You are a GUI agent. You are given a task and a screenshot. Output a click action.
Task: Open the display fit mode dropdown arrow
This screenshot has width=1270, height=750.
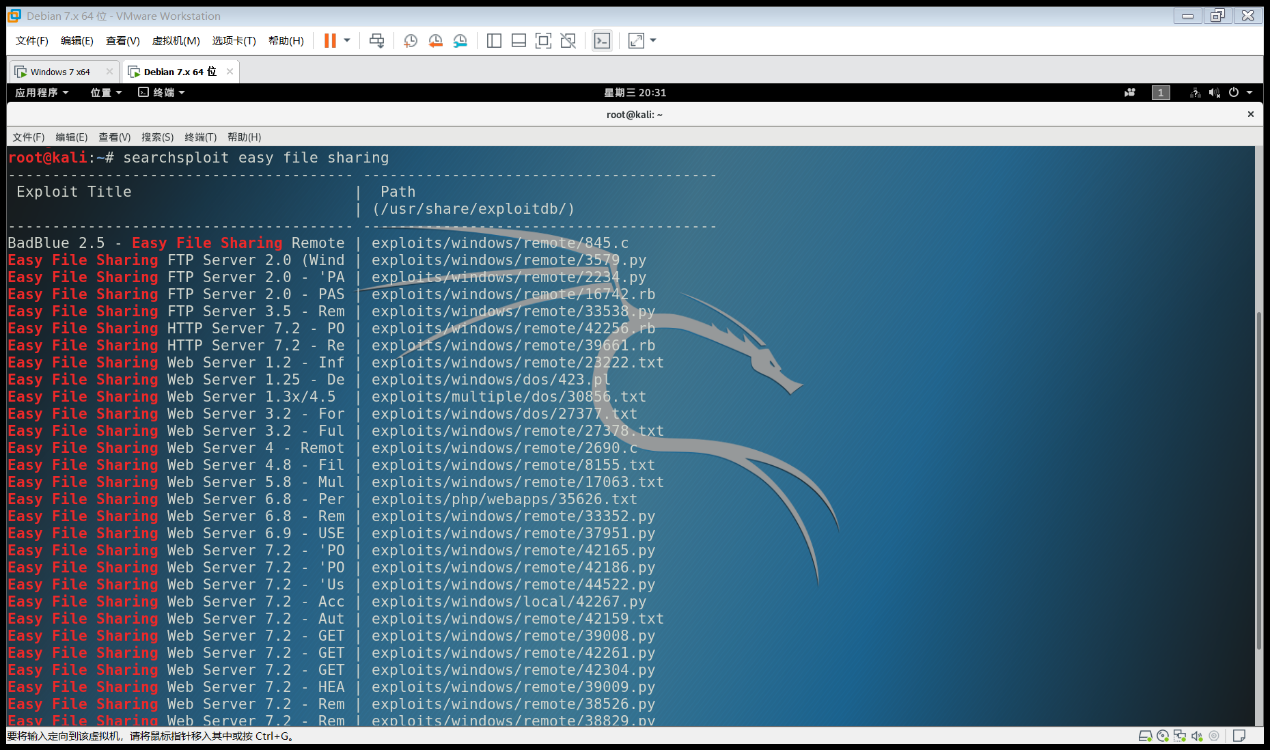click(x=653, y=40)
